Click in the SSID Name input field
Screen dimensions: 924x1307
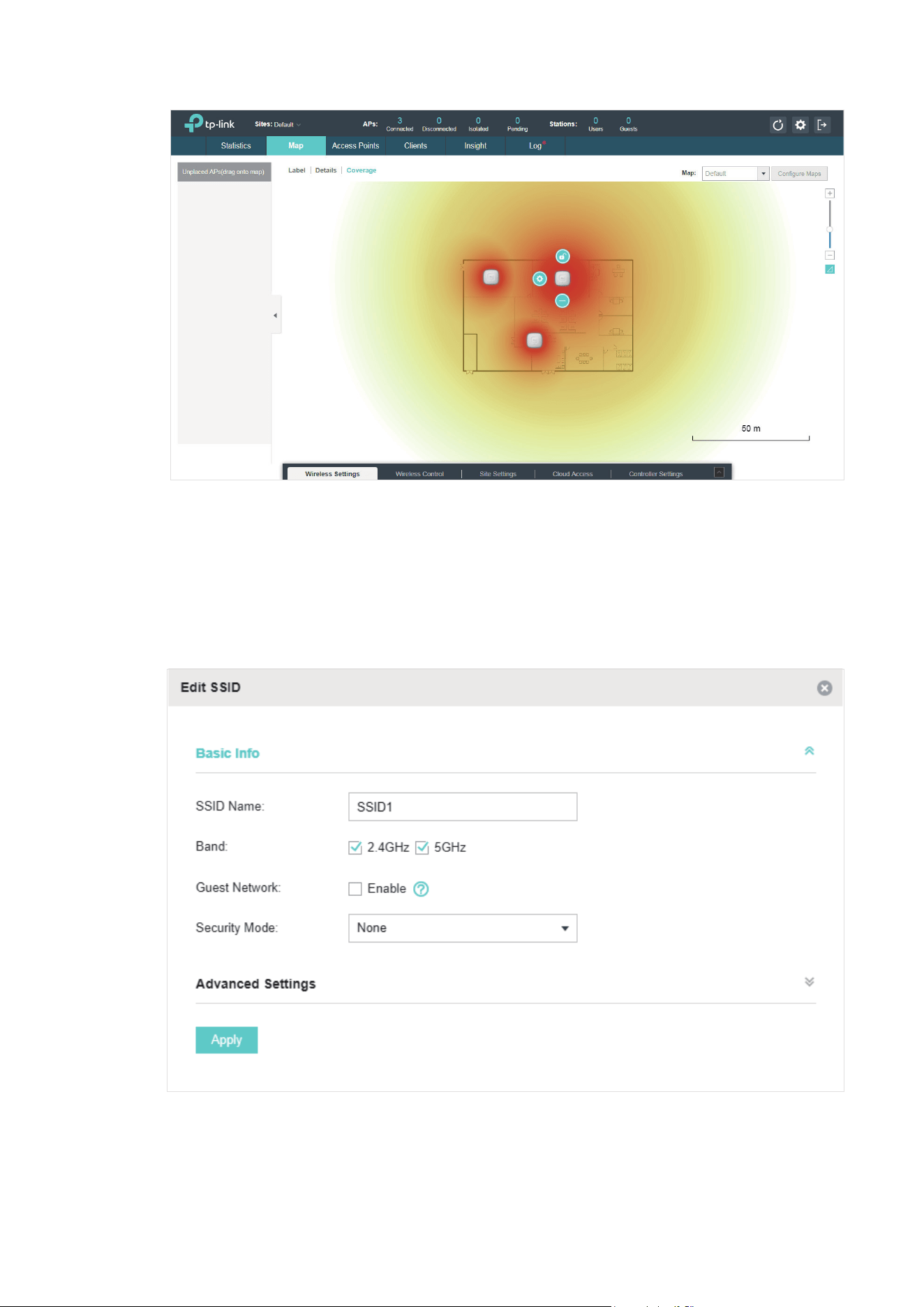(x=463, y=806)
